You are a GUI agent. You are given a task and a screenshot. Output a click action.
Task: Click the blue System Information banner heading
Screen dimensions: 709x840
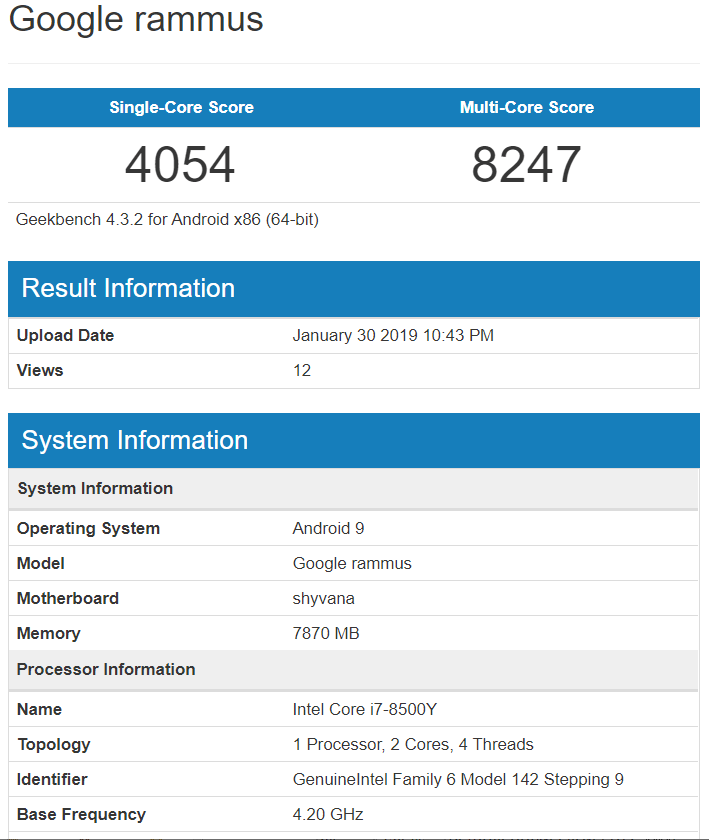(x=135, y=440)
